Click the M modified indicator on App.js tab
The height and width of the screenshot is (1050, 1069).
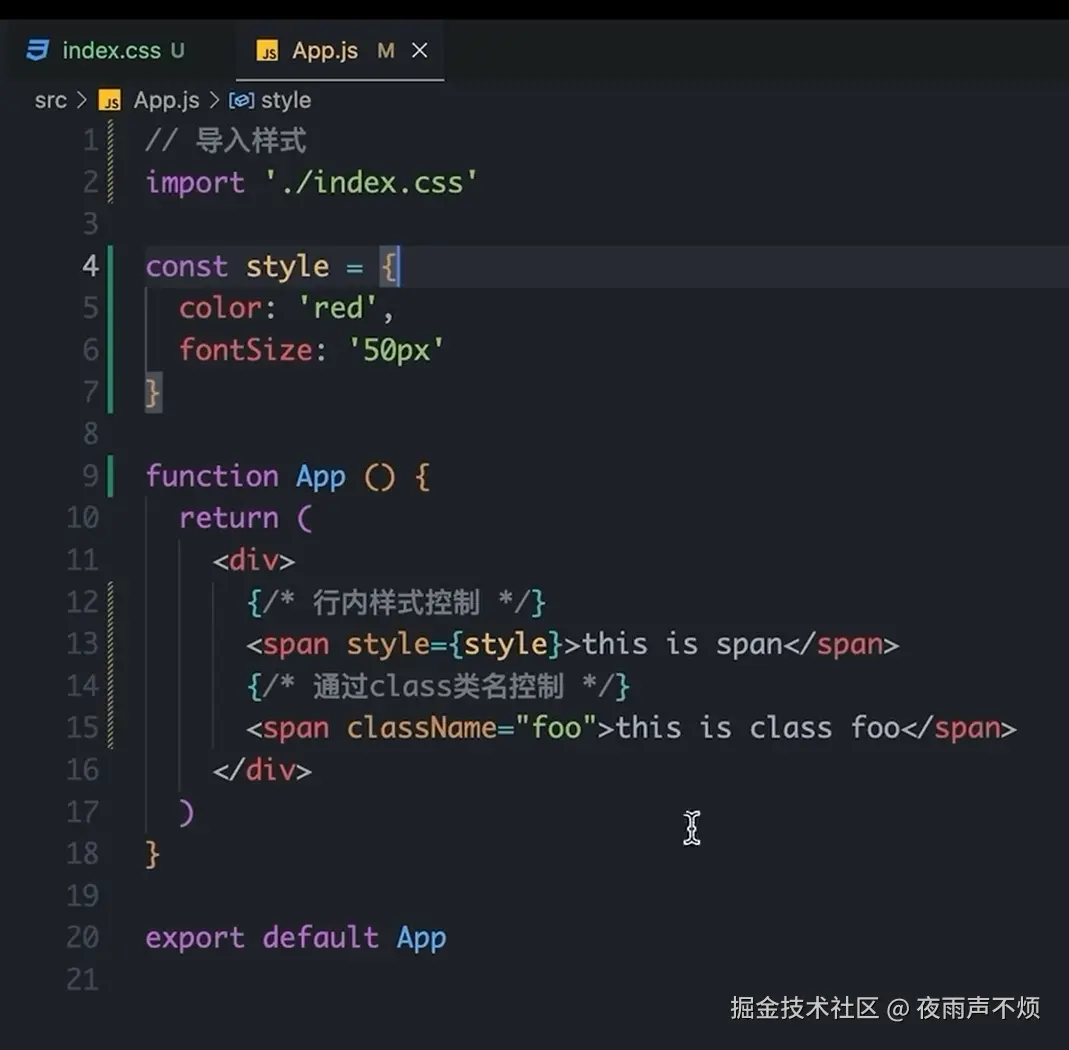386,50
